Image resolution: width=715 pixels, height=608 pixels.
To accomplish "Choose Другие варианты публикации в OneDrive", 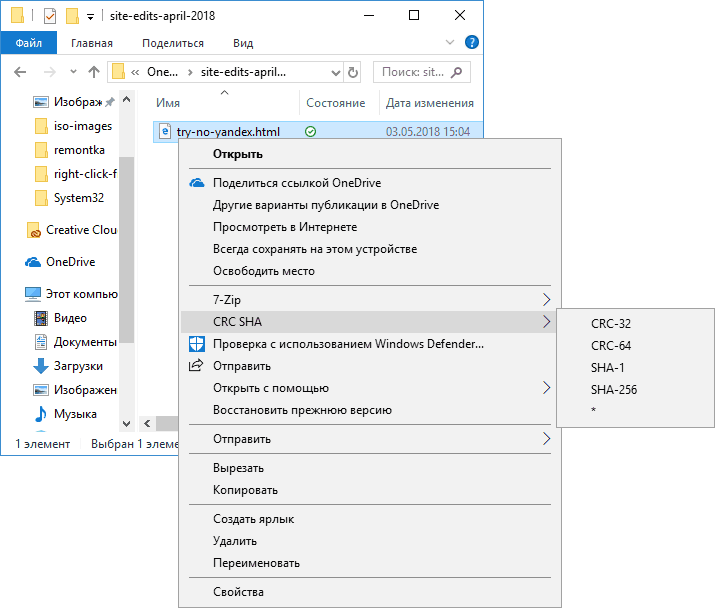I will click(370, 205).
